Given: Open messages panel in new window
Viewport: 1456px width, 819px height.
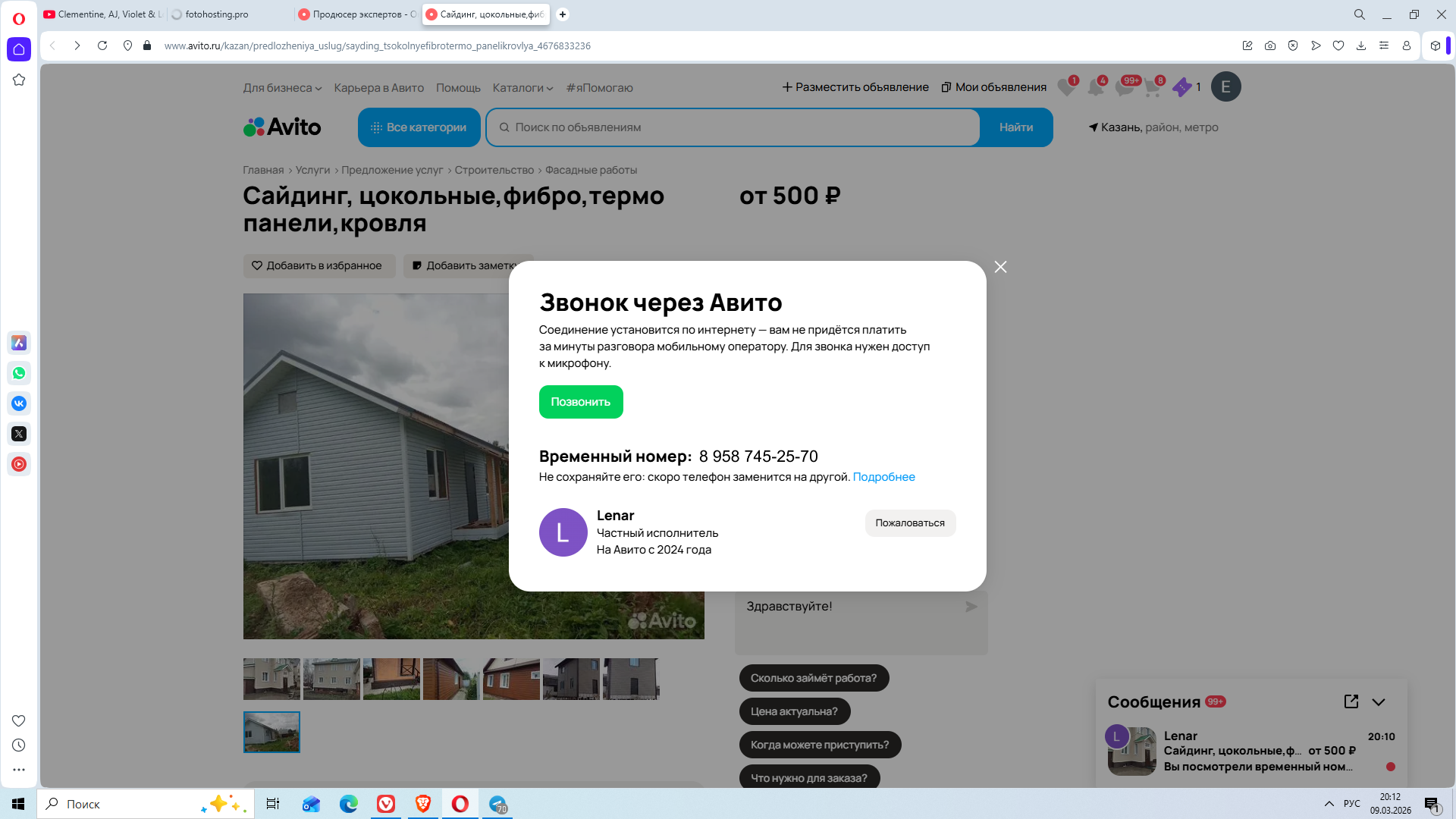Looking at the screenshot, I should (x=1351, y=701).
